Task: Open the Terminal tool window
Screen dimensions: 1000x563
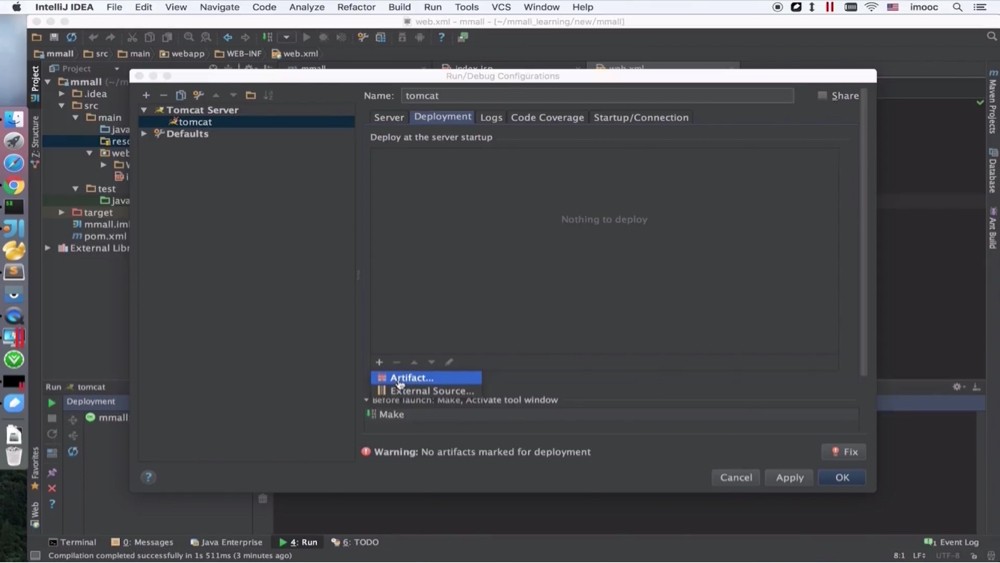Action: 72,542
